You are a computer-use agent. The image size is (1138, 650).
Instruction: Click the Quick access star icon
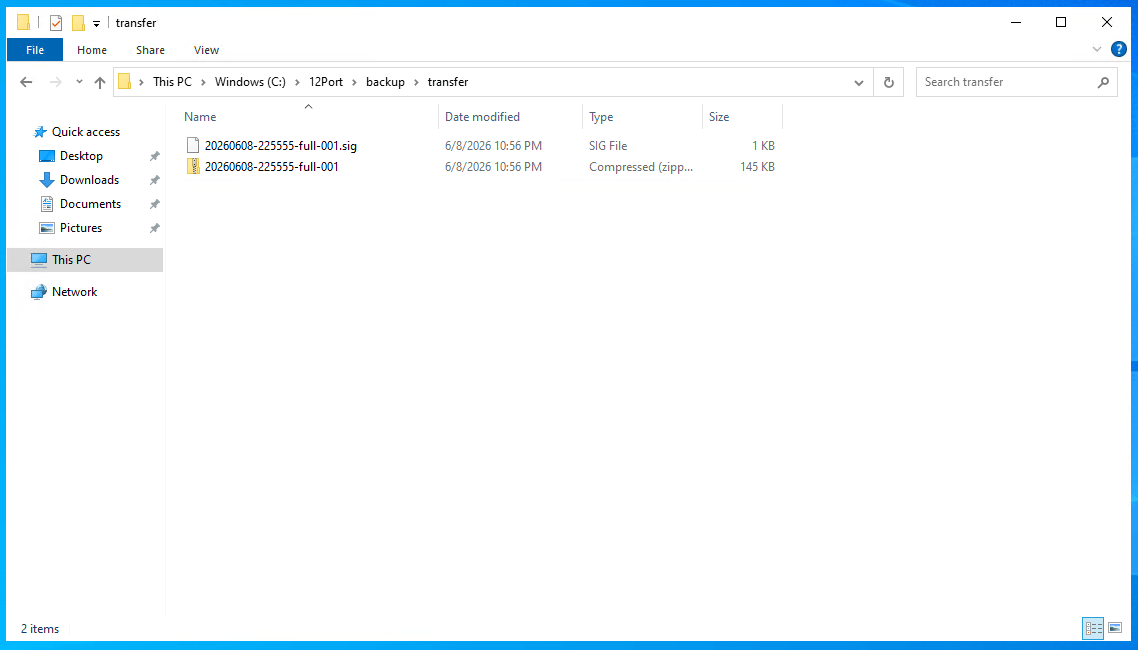point(40,132)
